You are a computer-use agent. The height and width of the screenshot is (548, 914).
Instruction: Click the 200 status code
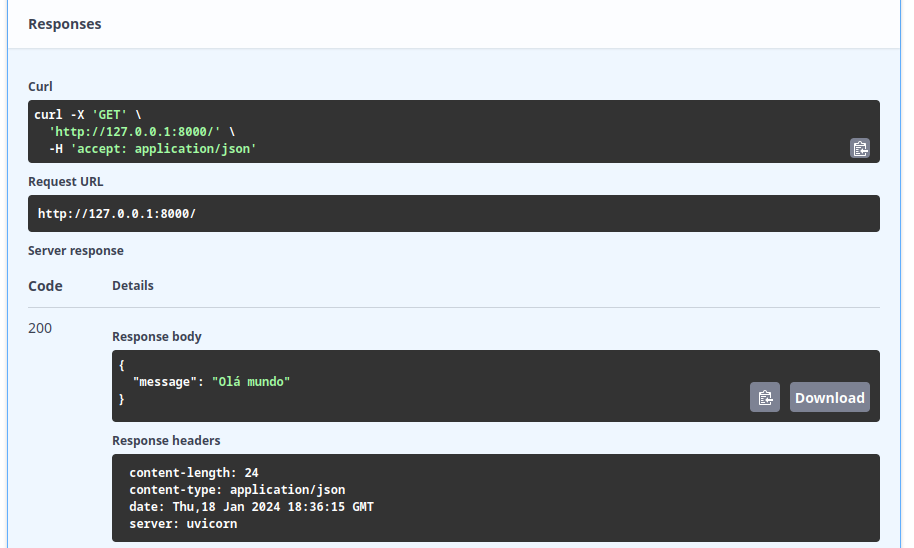point(40,328)
